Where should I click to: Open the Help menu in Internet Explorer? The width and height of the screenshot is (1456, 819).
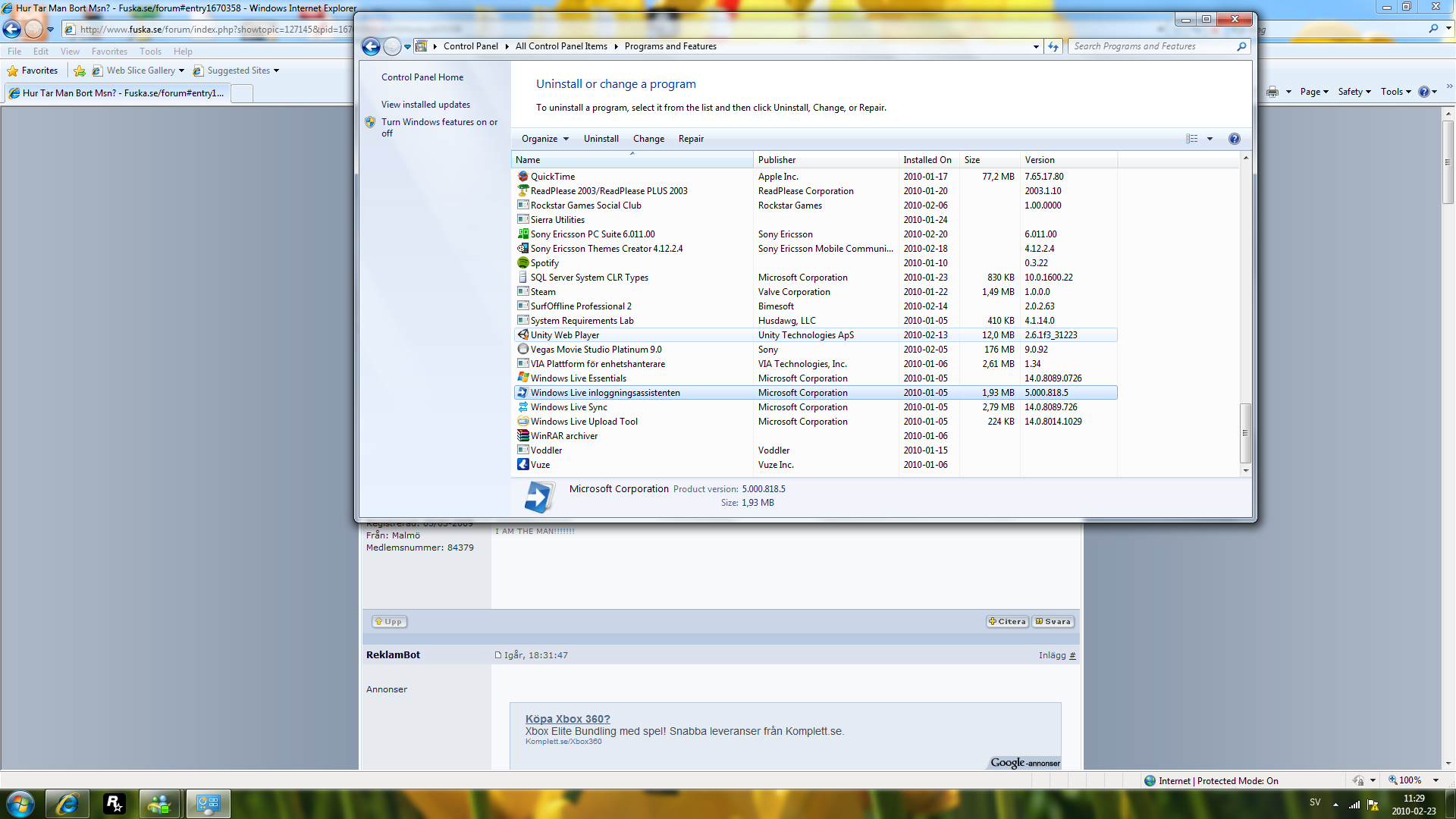183,52
